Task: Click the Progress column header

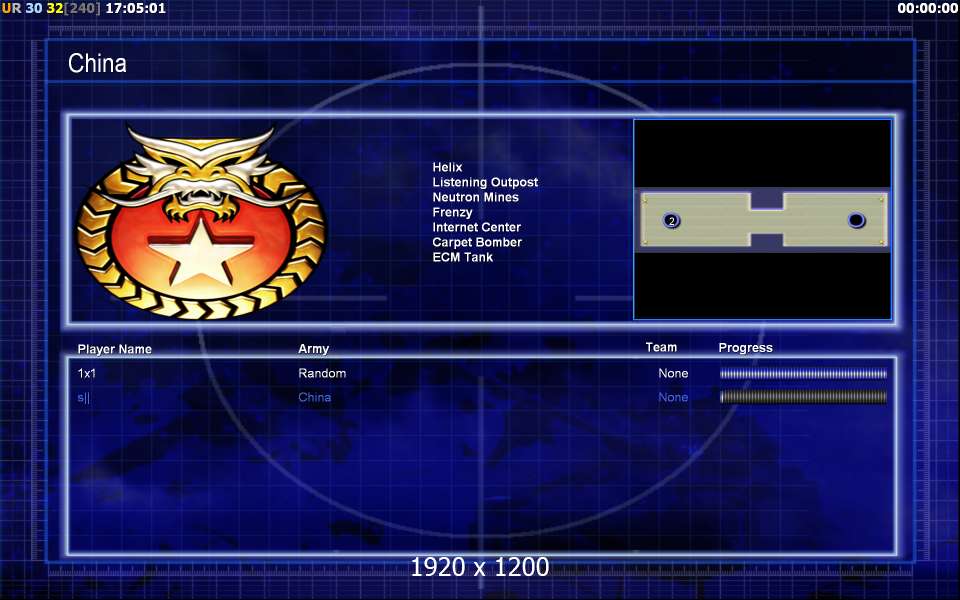Action: click(x=745, y=348)
